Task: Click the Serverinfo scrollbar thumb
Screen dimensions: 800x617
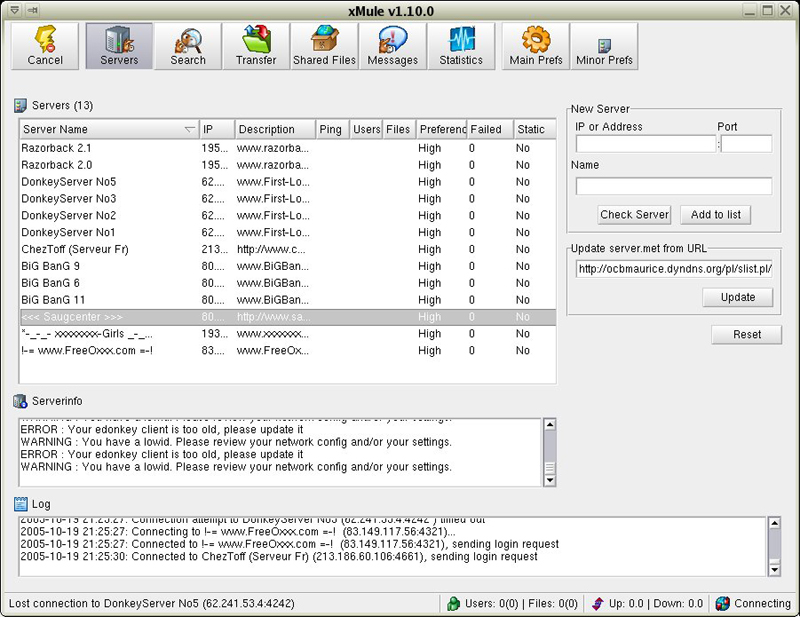Action: tap(549, 468)
